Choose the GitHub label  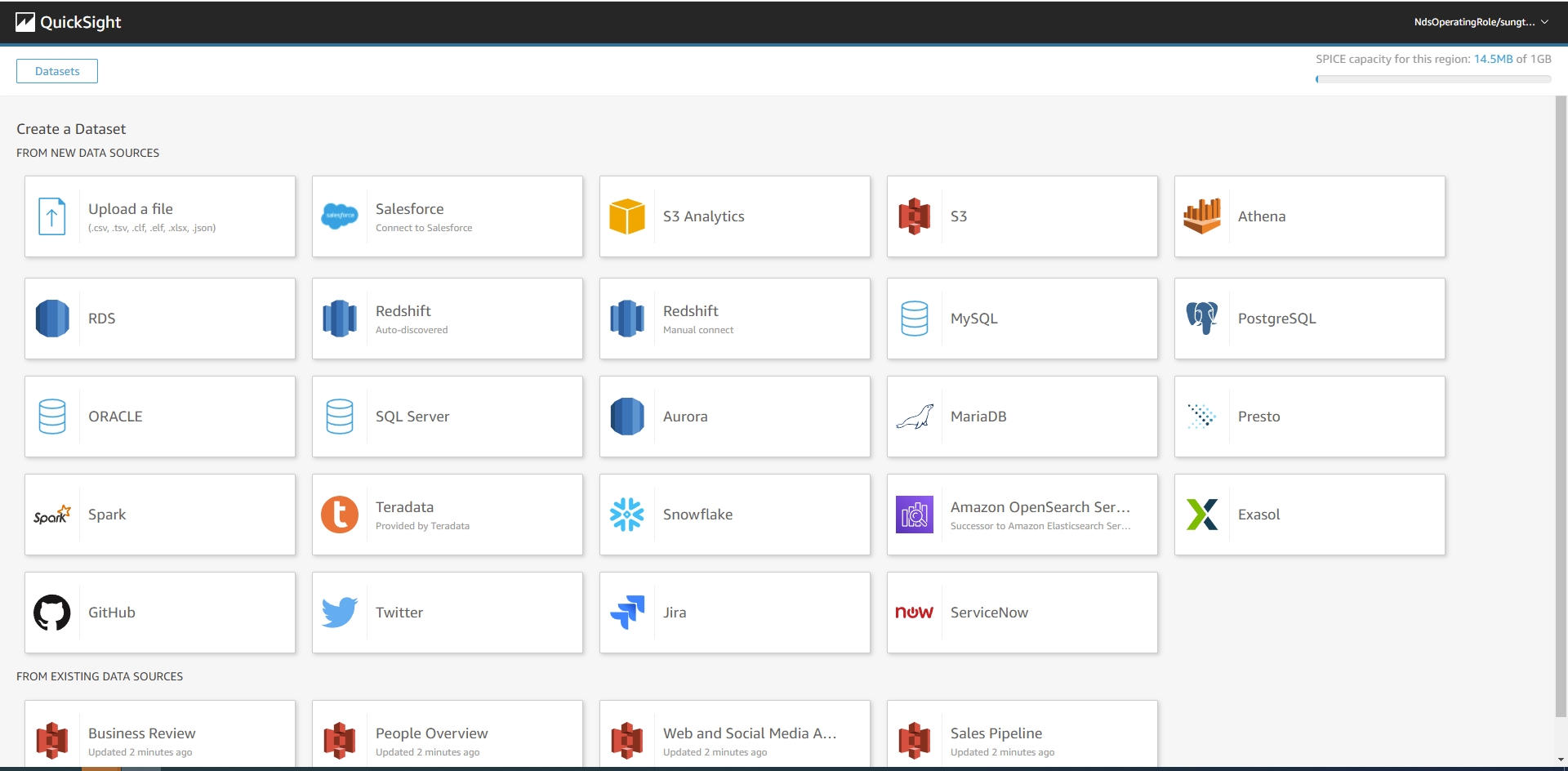tap(112, 613)
